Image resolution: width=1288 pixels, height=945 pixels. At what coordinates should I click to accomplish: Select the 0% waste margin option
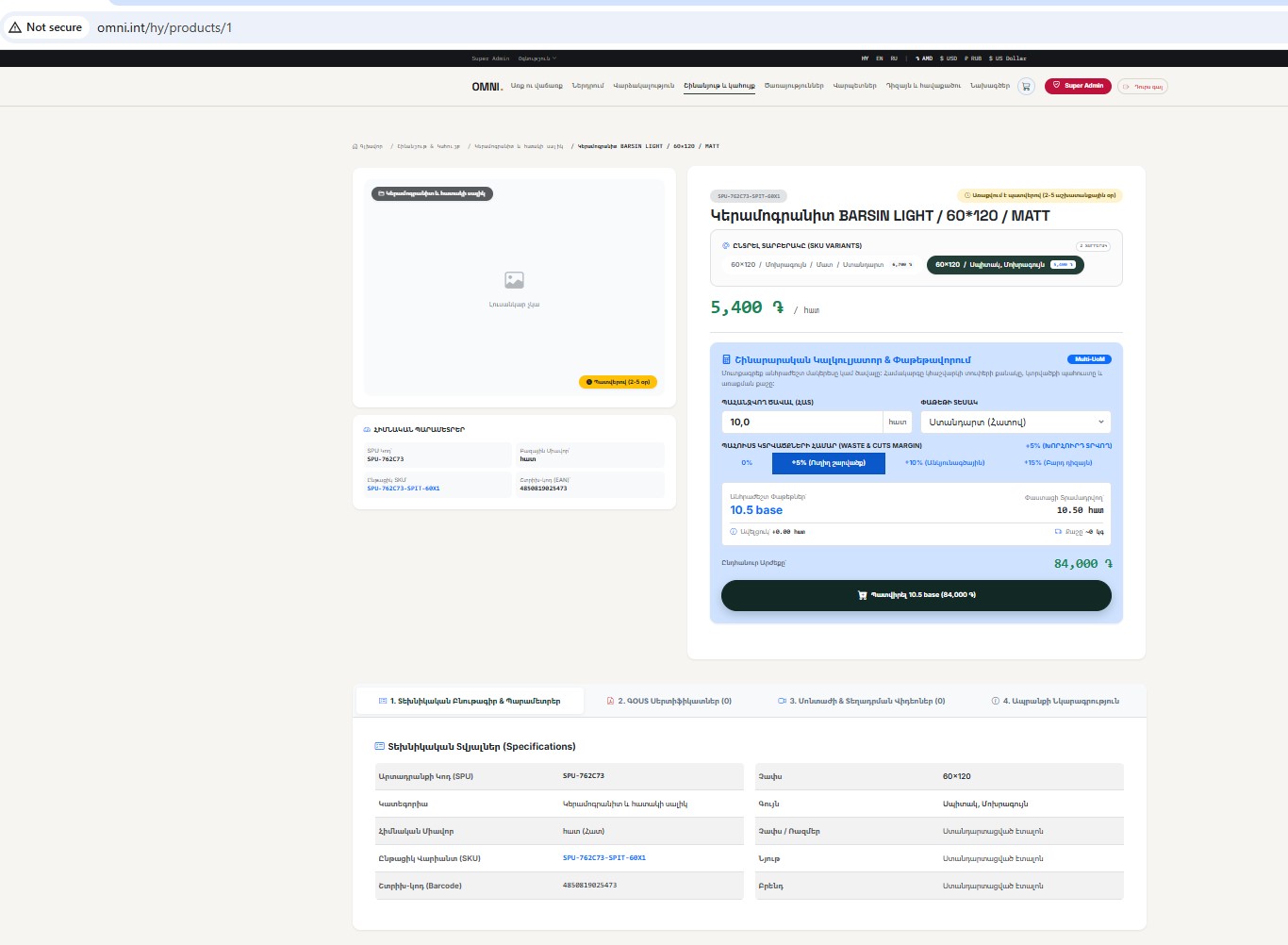(747, 463)
